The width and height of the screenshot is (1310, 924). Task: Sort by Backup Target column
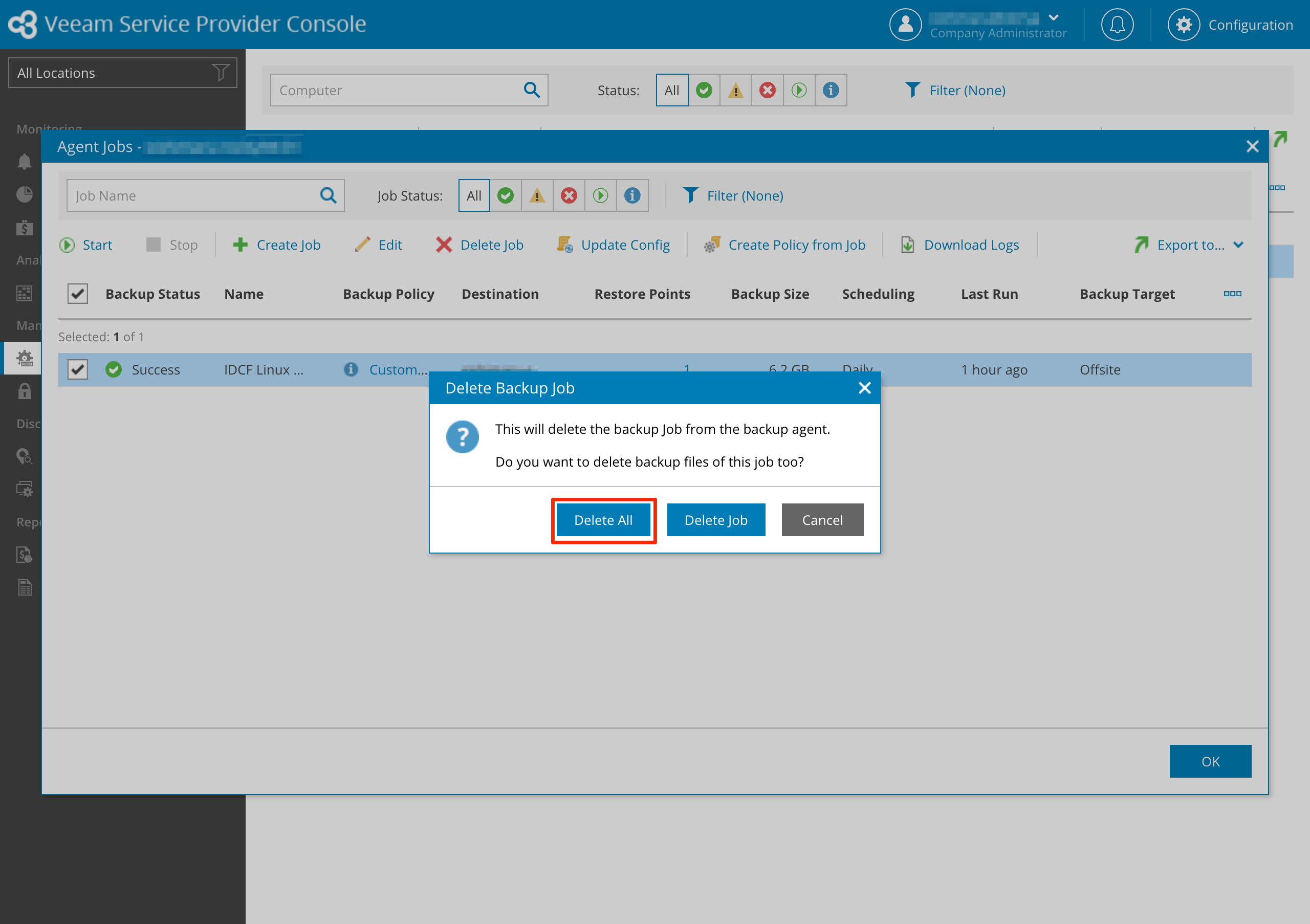pos(1127,294)
